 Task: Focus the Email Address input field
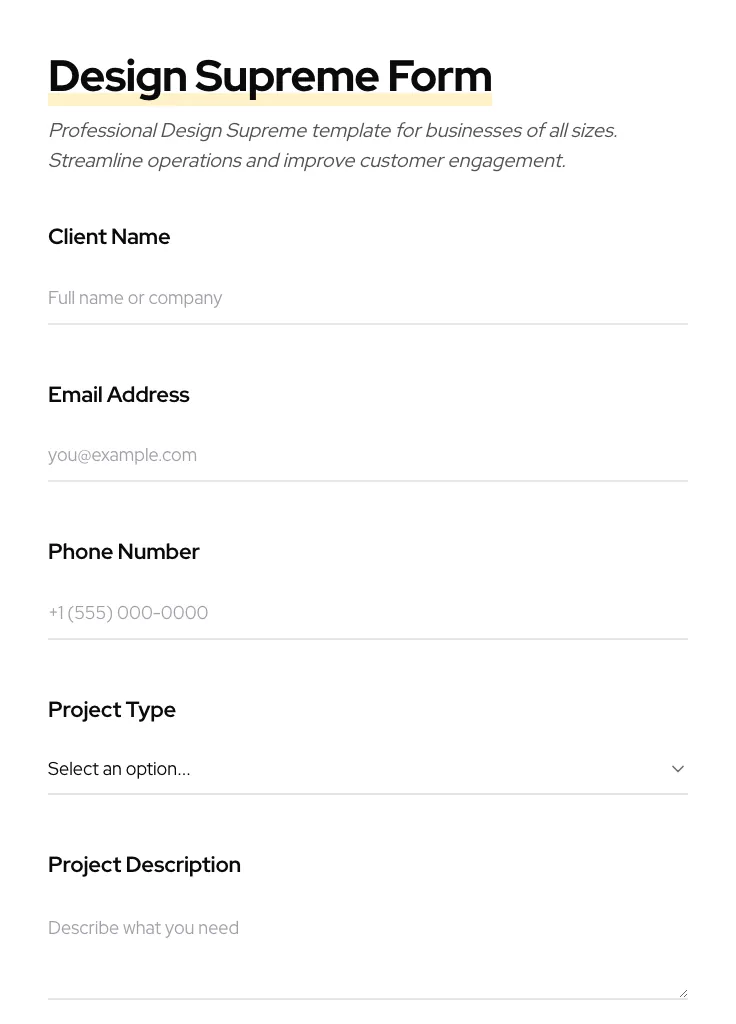(367, 455)
